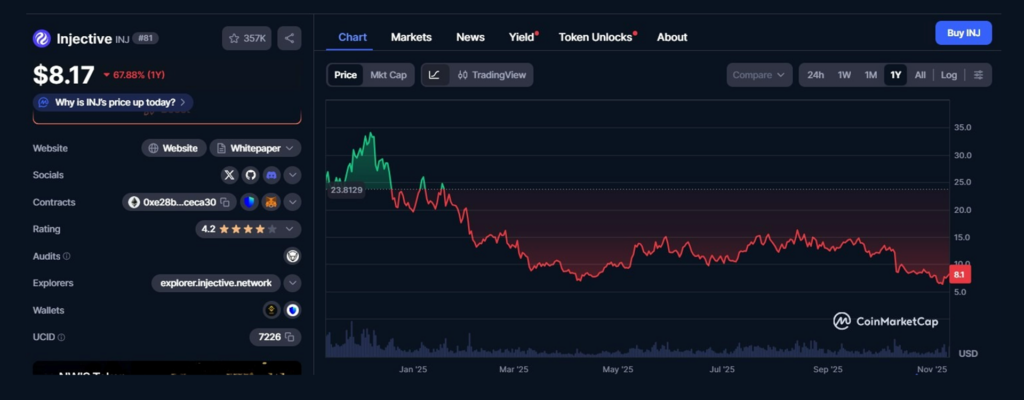
Task: Toggle Log scale on chart
Action: click(x=949, y=75)
